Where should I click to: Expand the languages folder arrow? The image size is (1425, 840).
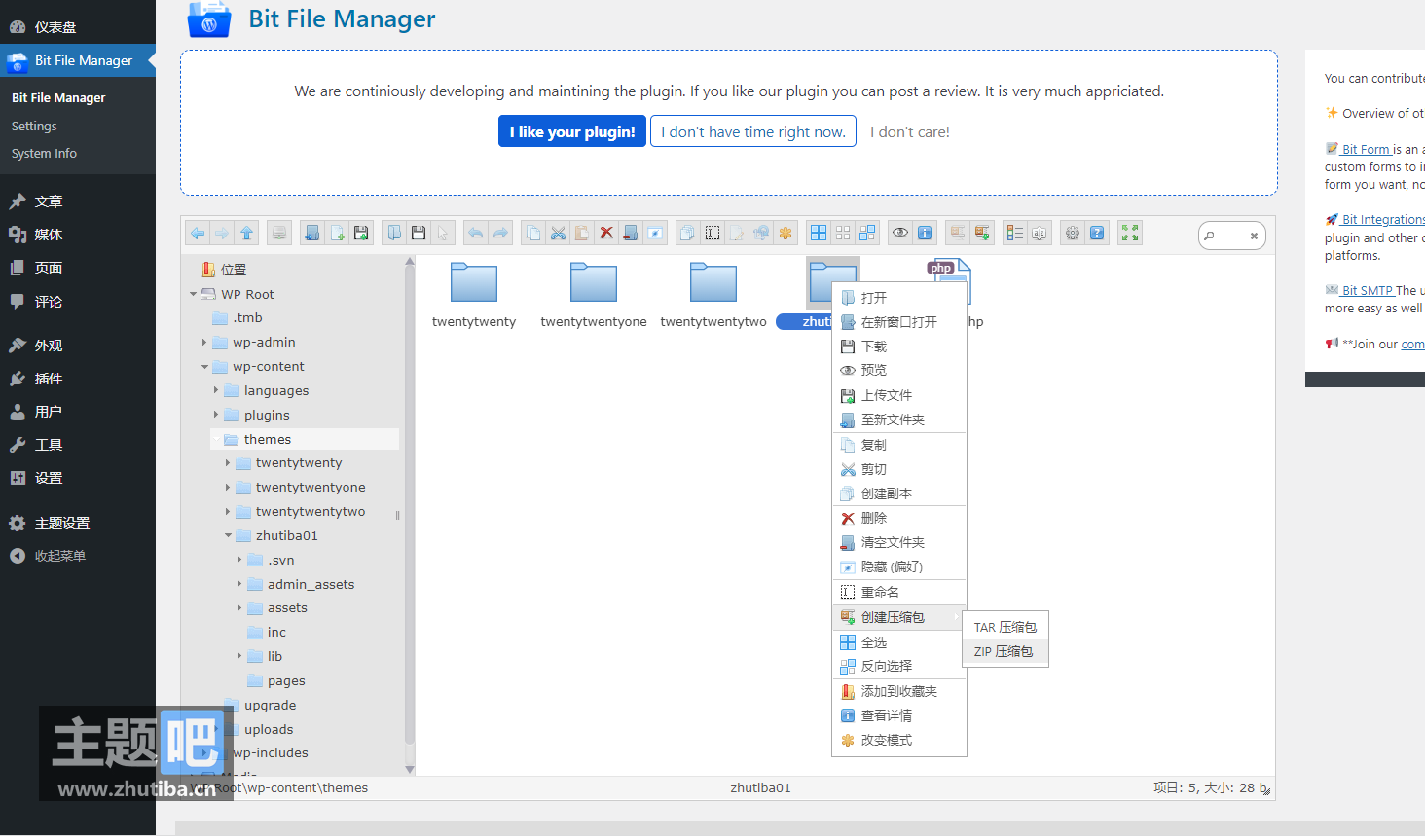pos(216,390)
